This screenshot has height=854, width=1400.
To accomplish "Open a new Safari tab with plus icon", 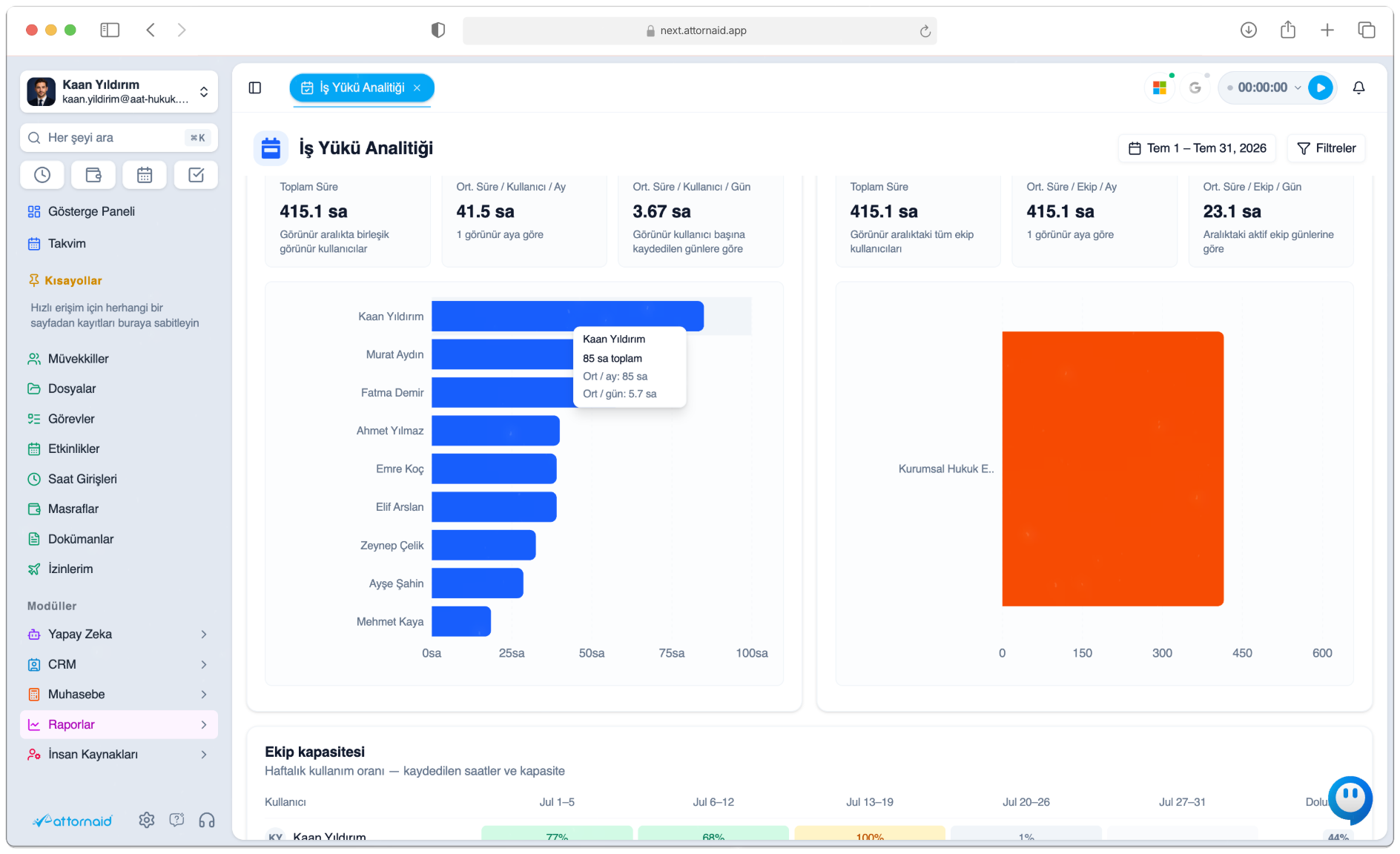I will click(1327, 30).
